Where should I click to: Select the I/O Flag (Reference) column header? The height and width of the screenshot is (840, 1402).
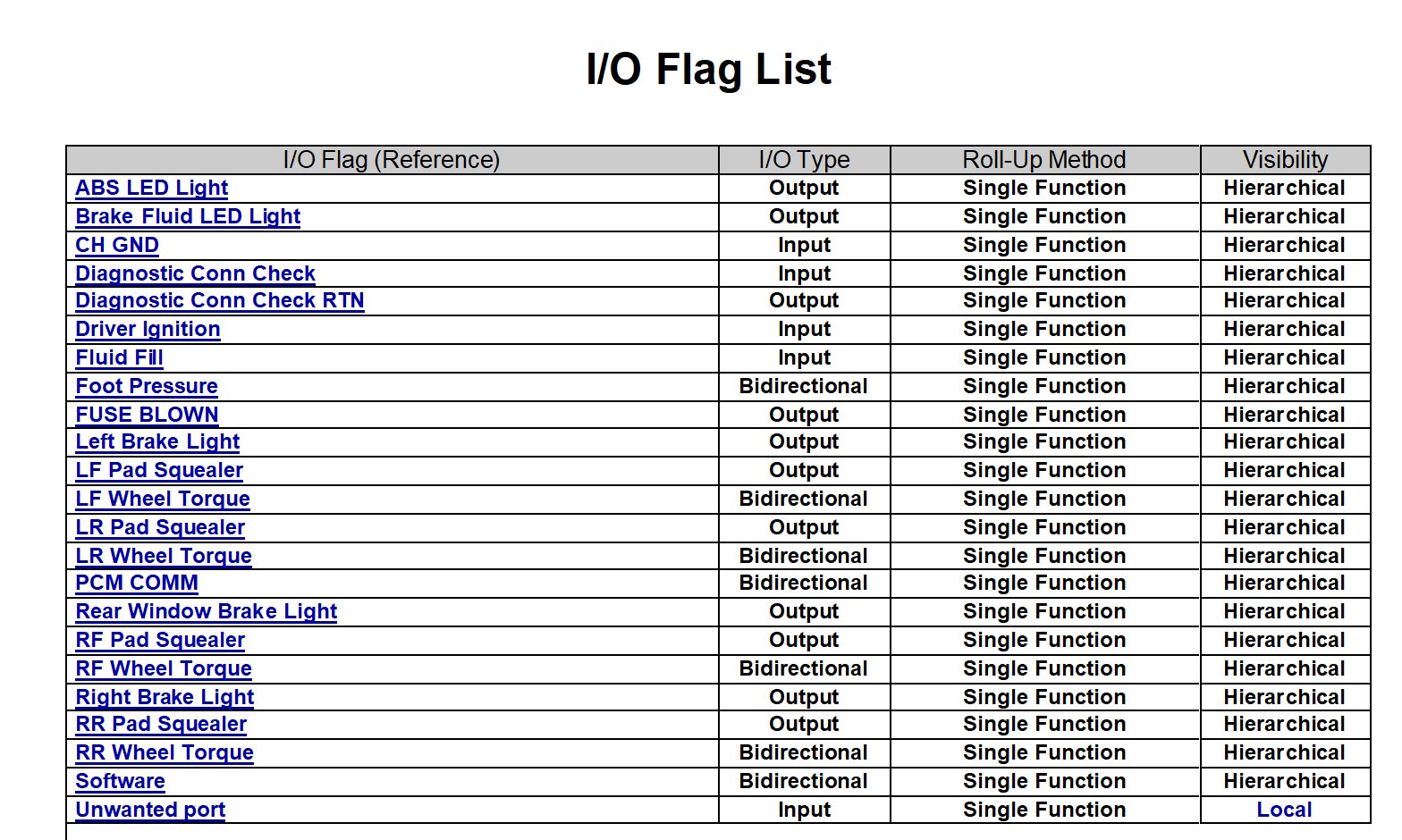click(x=392, y=160)
